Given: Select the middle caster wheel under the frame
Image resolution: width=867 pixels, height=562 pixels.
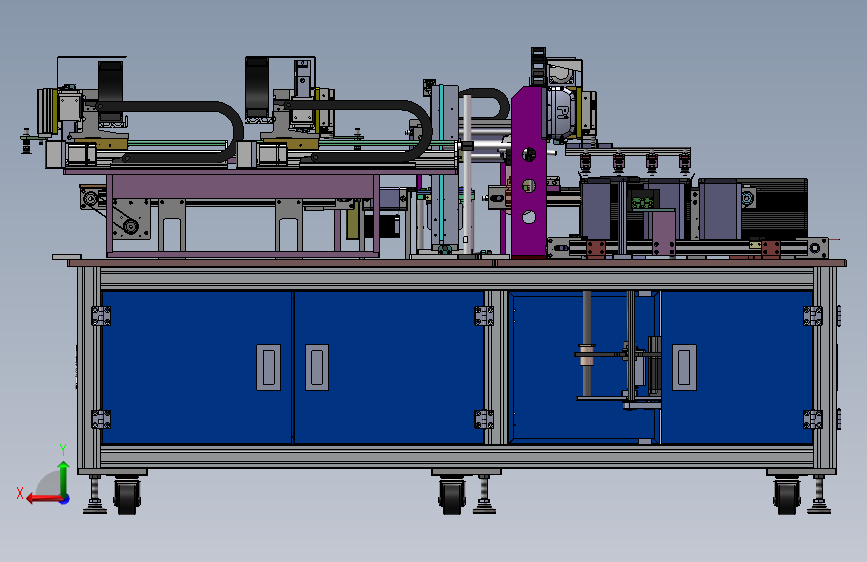Looking at the screenshot, I should pyautogui.click(x=452, y=496).
